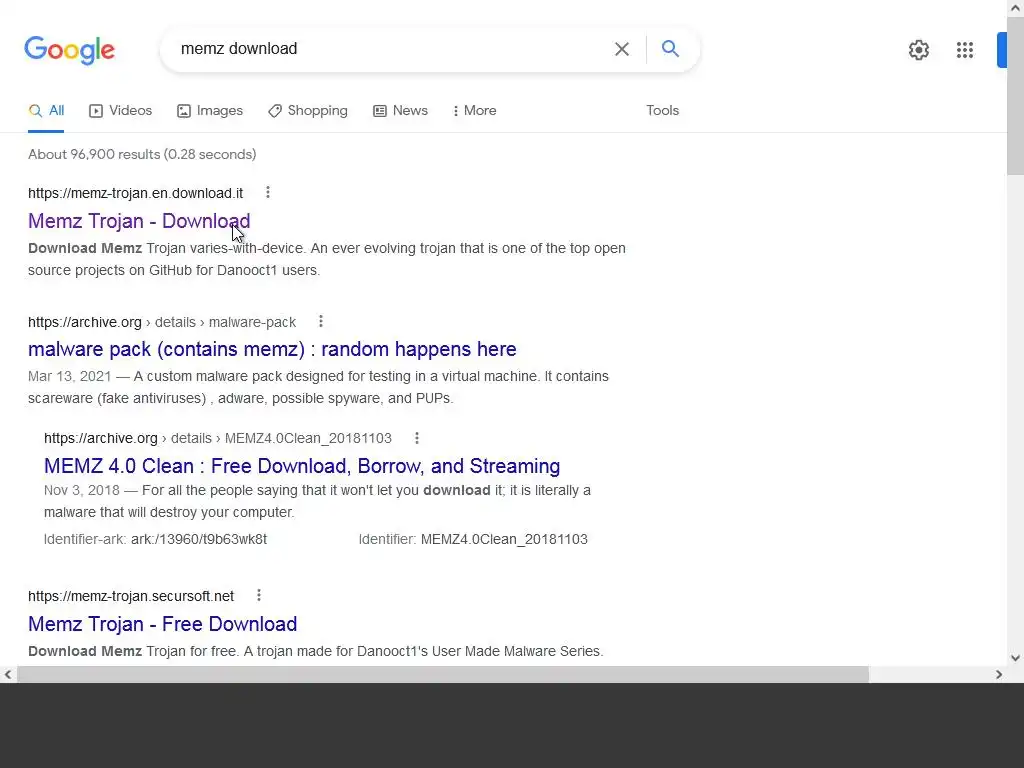Clear the search box with the X icon

pyautogui.click(x=622, y=49)
